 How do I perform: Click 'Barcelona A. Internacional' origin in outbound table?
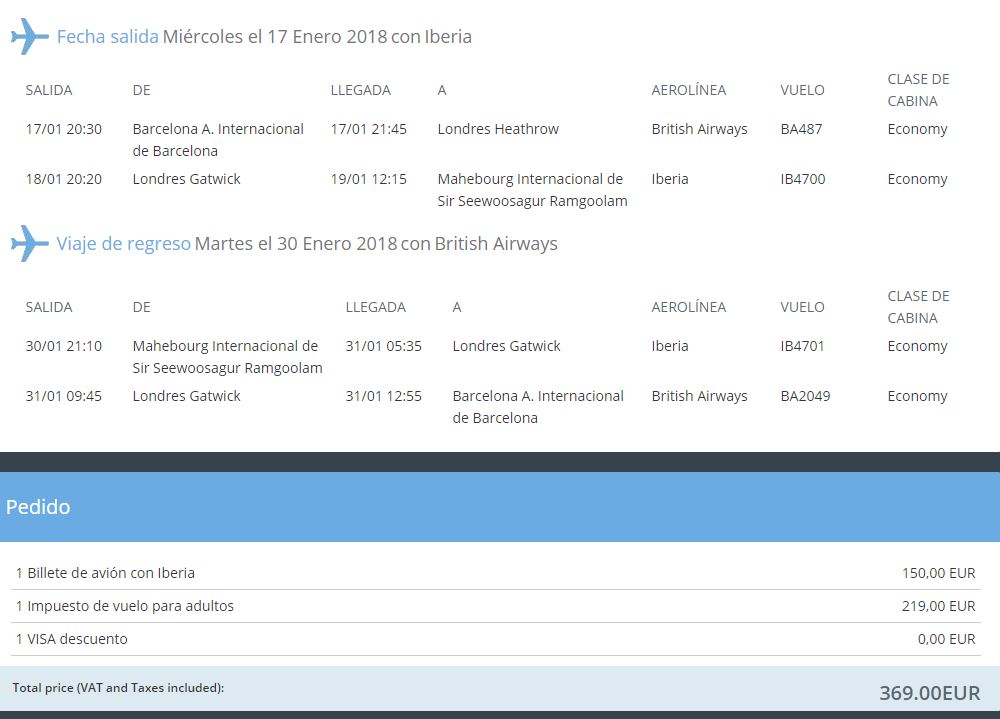point(218,140)
